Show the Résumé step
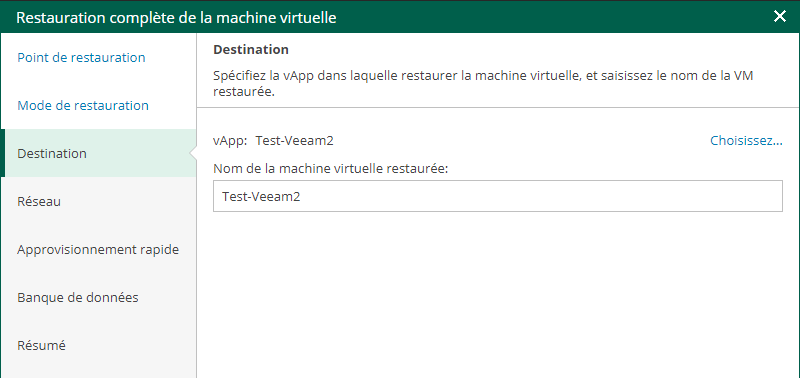 coord(41,345)
